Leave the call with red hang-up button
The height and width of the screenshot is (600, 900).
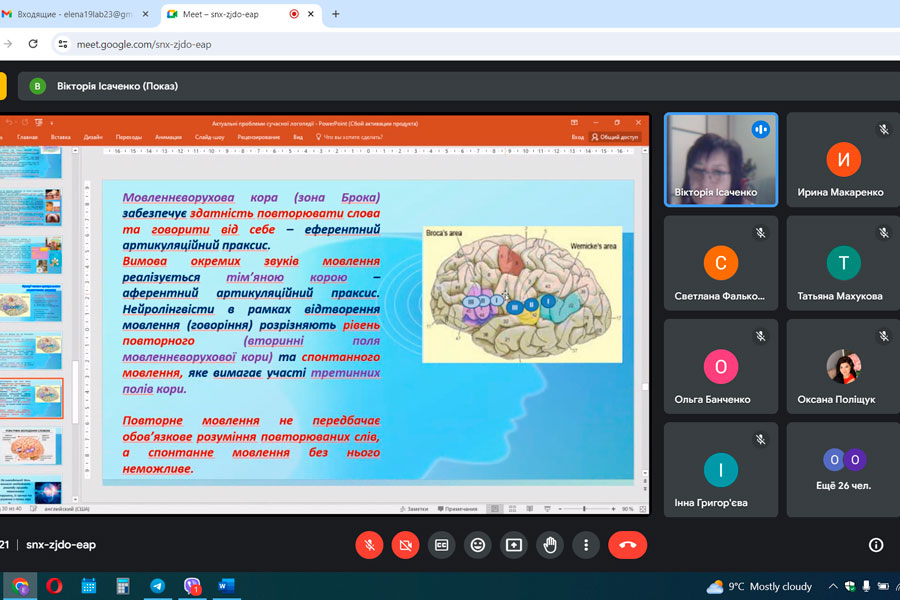627,545
